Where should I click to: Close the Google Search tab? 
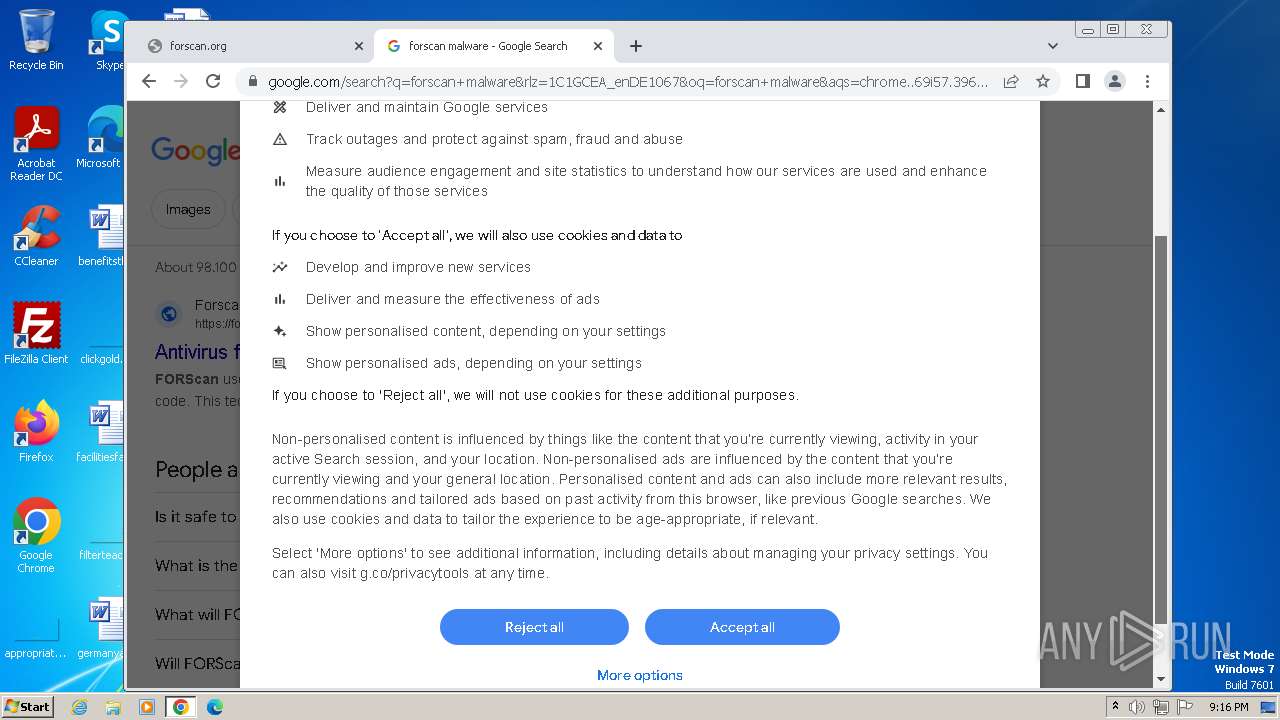tap(598, 46)
